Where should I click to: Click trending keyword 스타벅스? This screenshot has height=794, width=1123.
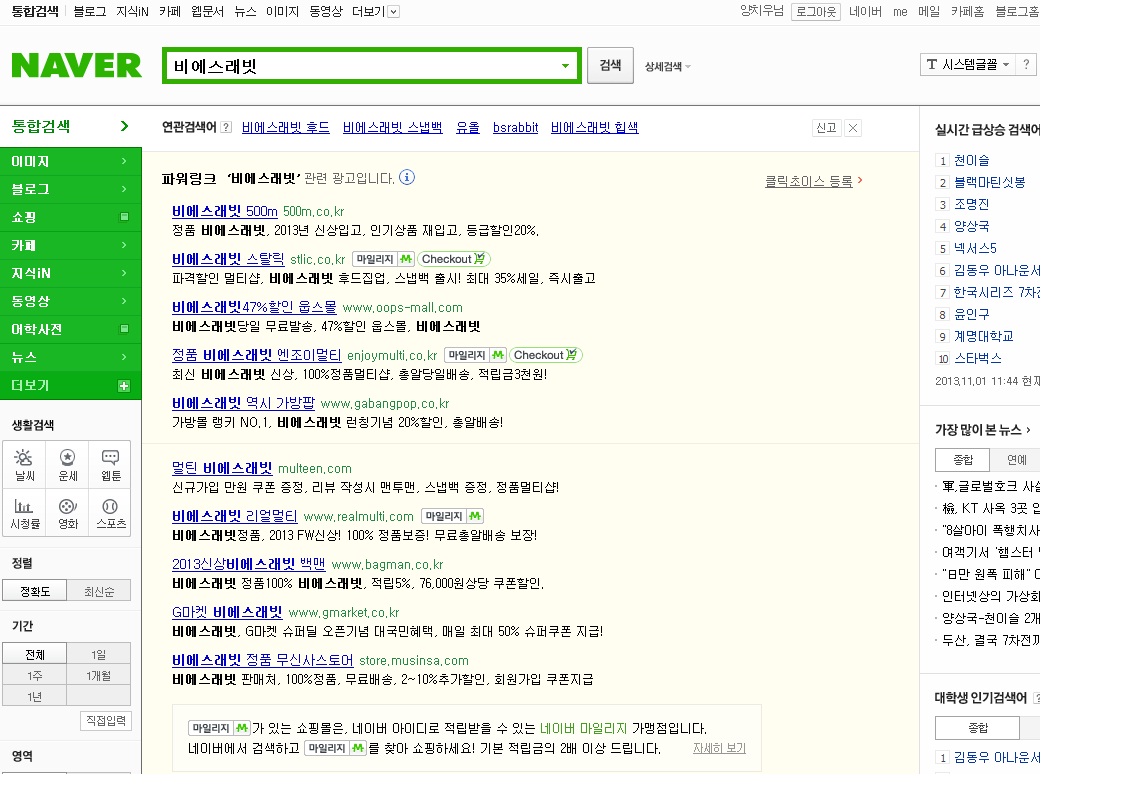(x=978, y=358)
